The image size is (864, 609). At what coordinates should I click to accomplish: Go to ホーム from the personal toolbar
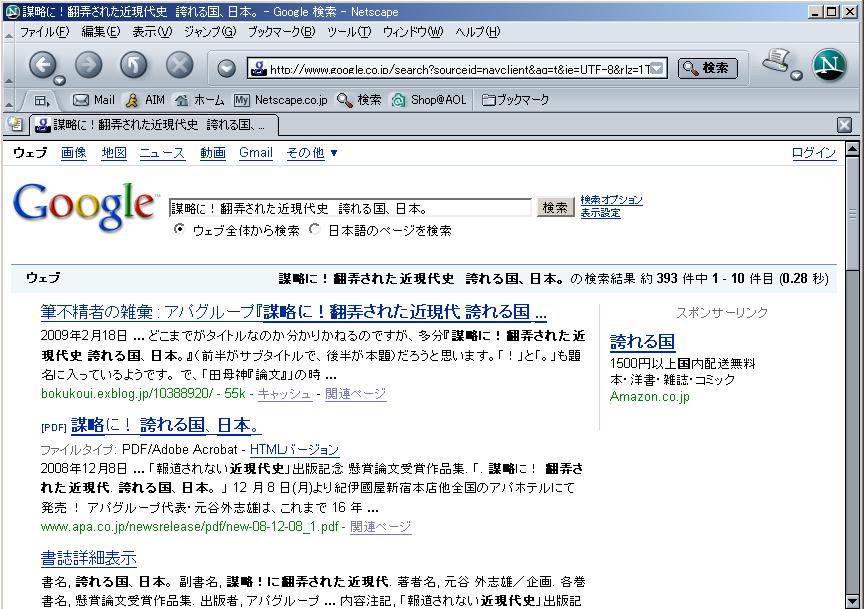point(199,100)
